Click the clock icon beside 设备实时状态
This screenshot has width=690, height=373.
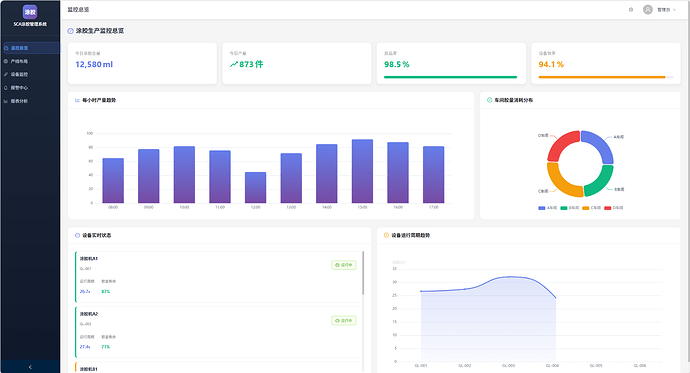coord(77,235)
